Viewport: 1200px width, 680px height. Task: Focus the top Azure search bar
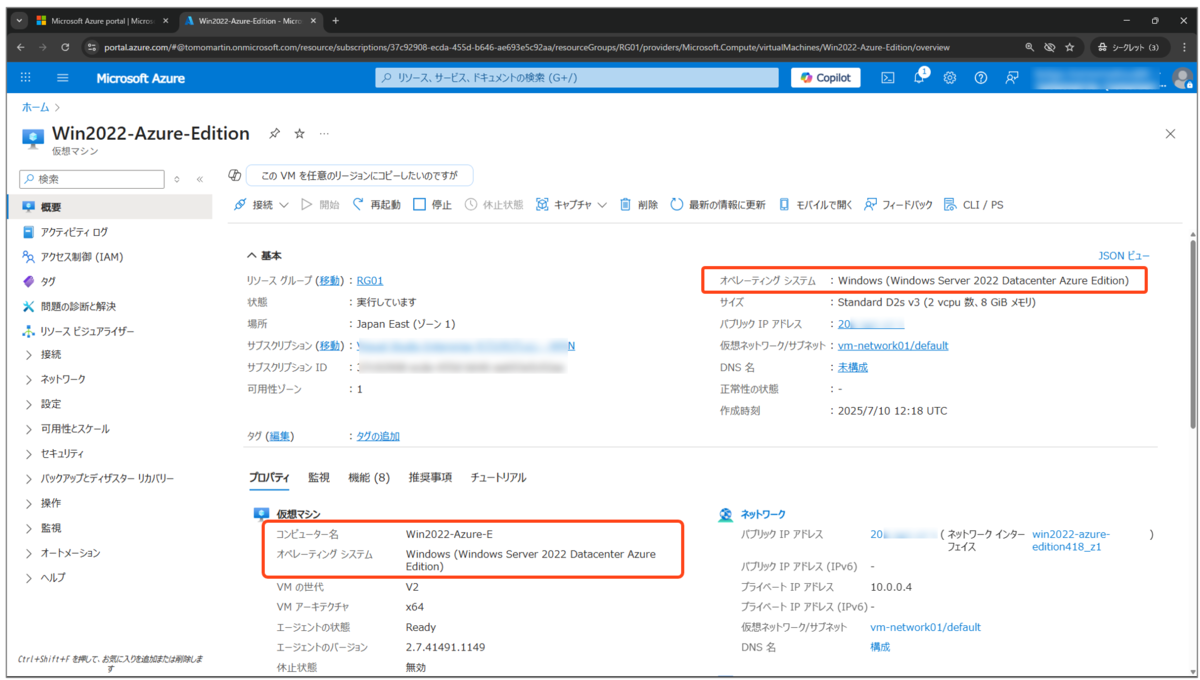[577, 78]
